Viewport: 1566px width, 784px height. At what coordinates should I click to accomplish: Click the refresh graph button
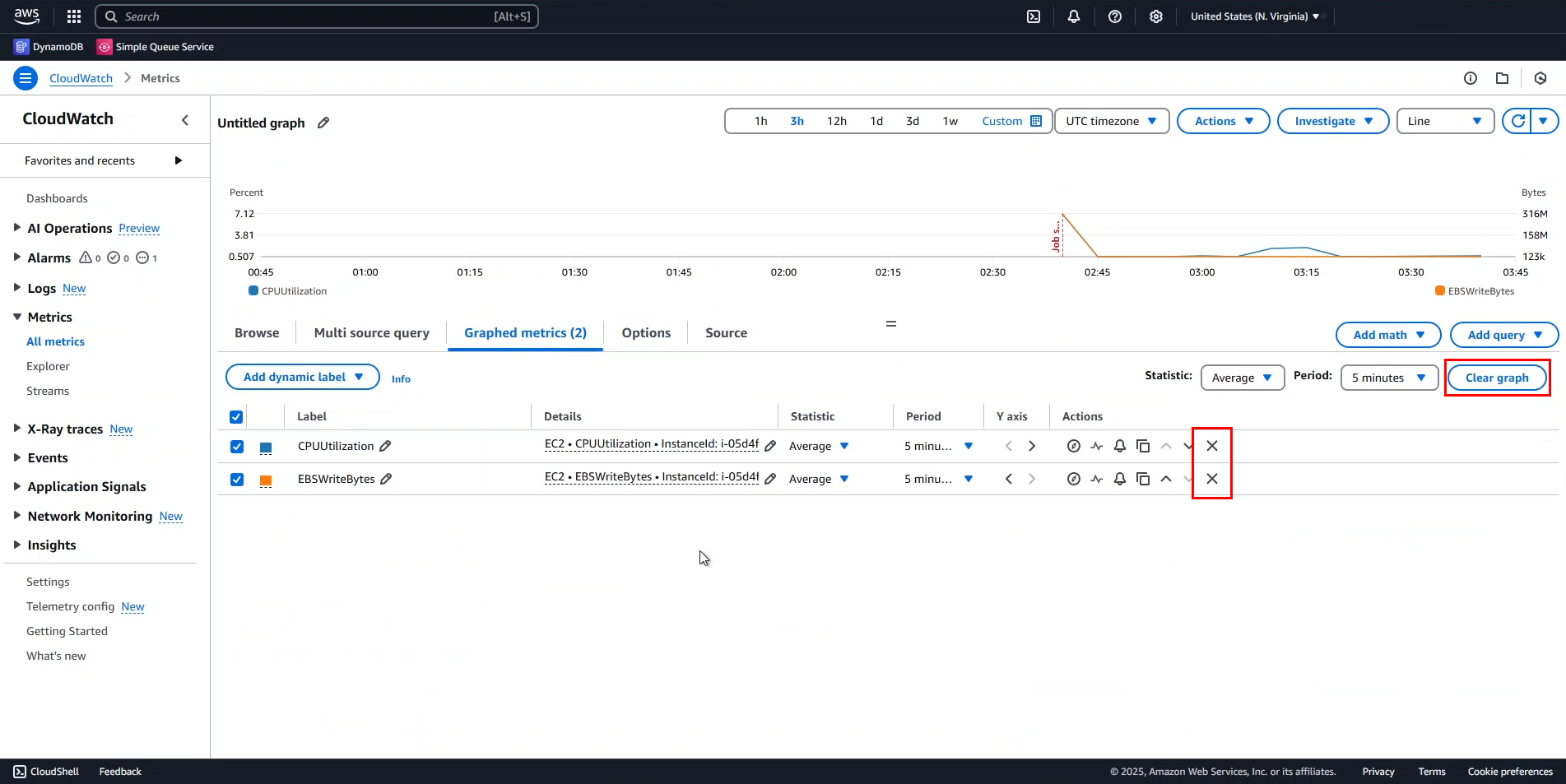point(1518,121)
